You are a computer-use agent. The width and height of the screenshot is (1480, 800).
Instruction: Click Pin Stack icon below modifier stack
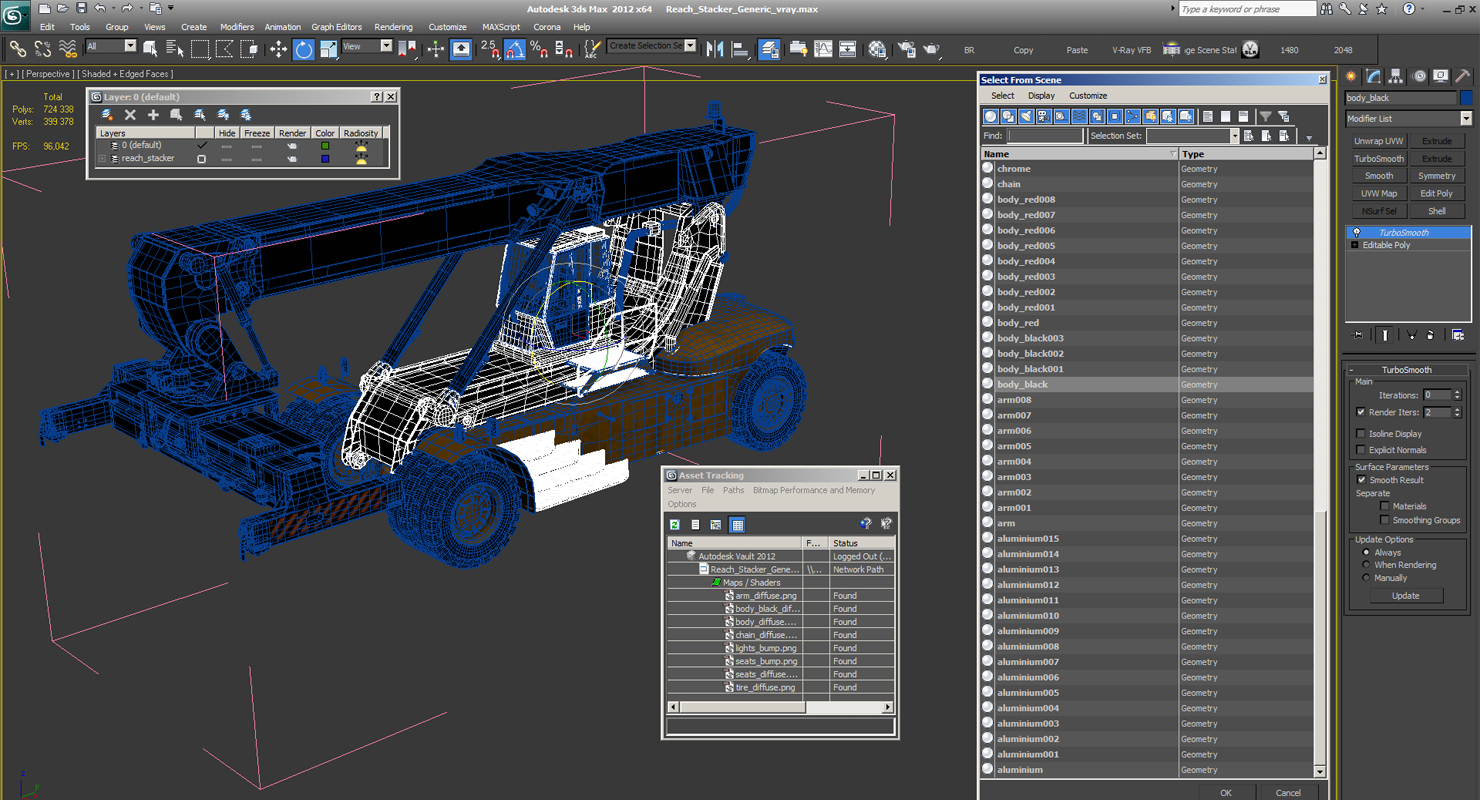coord(1358,335)
